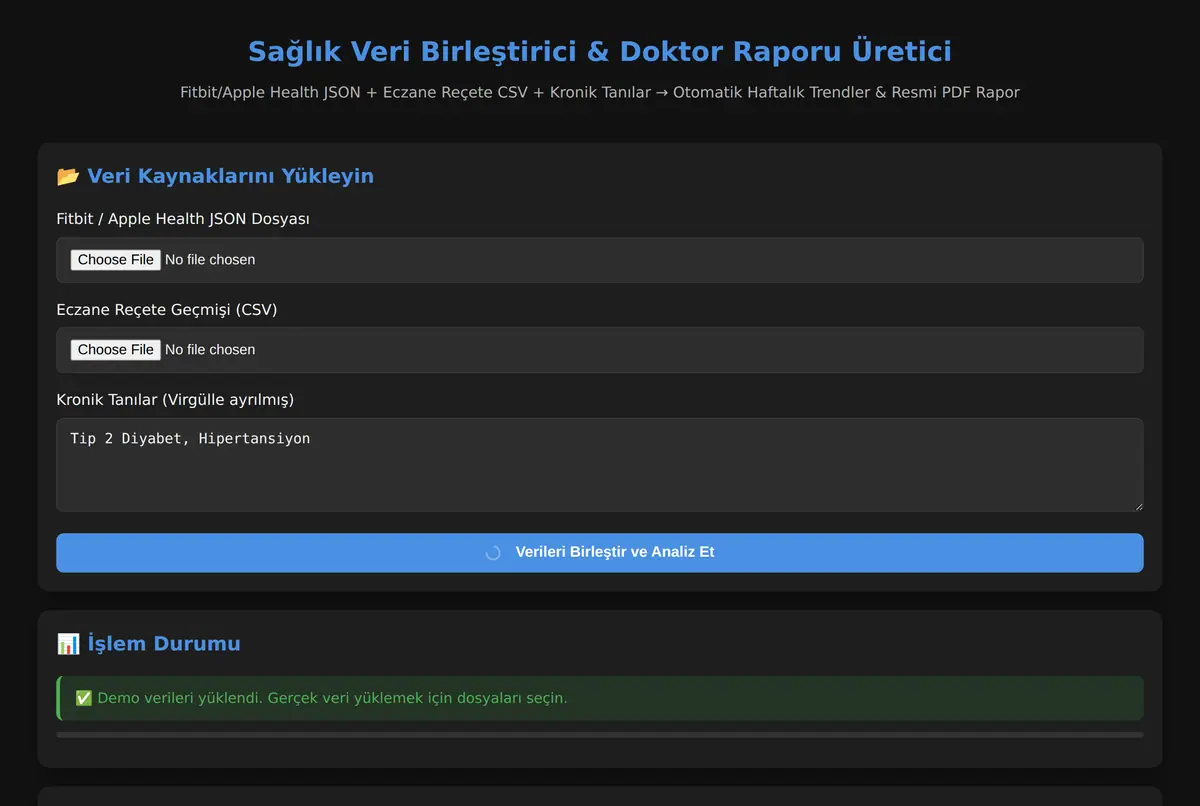Click the 'İşlem Durumu' heading

164,644
